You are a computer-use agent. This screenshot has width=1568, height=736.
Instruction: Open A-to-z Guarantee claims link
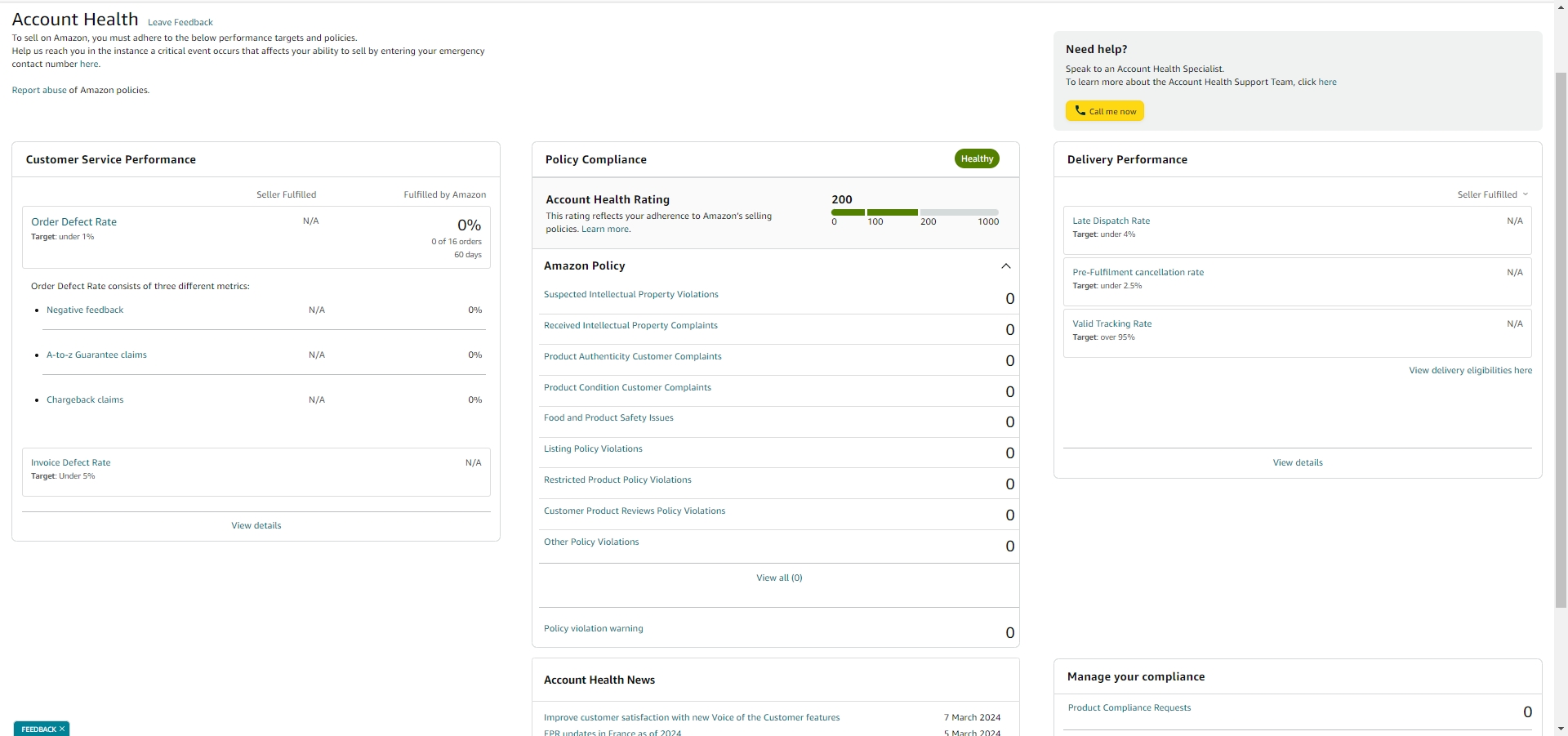pos(96,355)
